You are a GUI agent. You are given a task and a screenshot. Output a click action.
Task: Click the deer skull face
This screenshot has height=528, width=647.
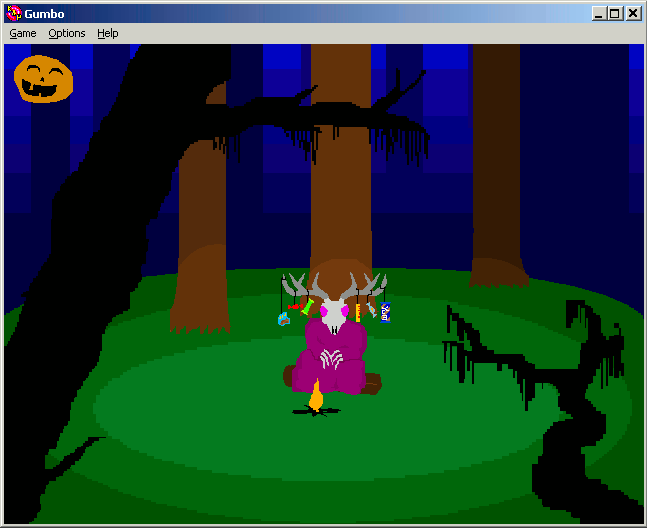click(x=335, y=315)
